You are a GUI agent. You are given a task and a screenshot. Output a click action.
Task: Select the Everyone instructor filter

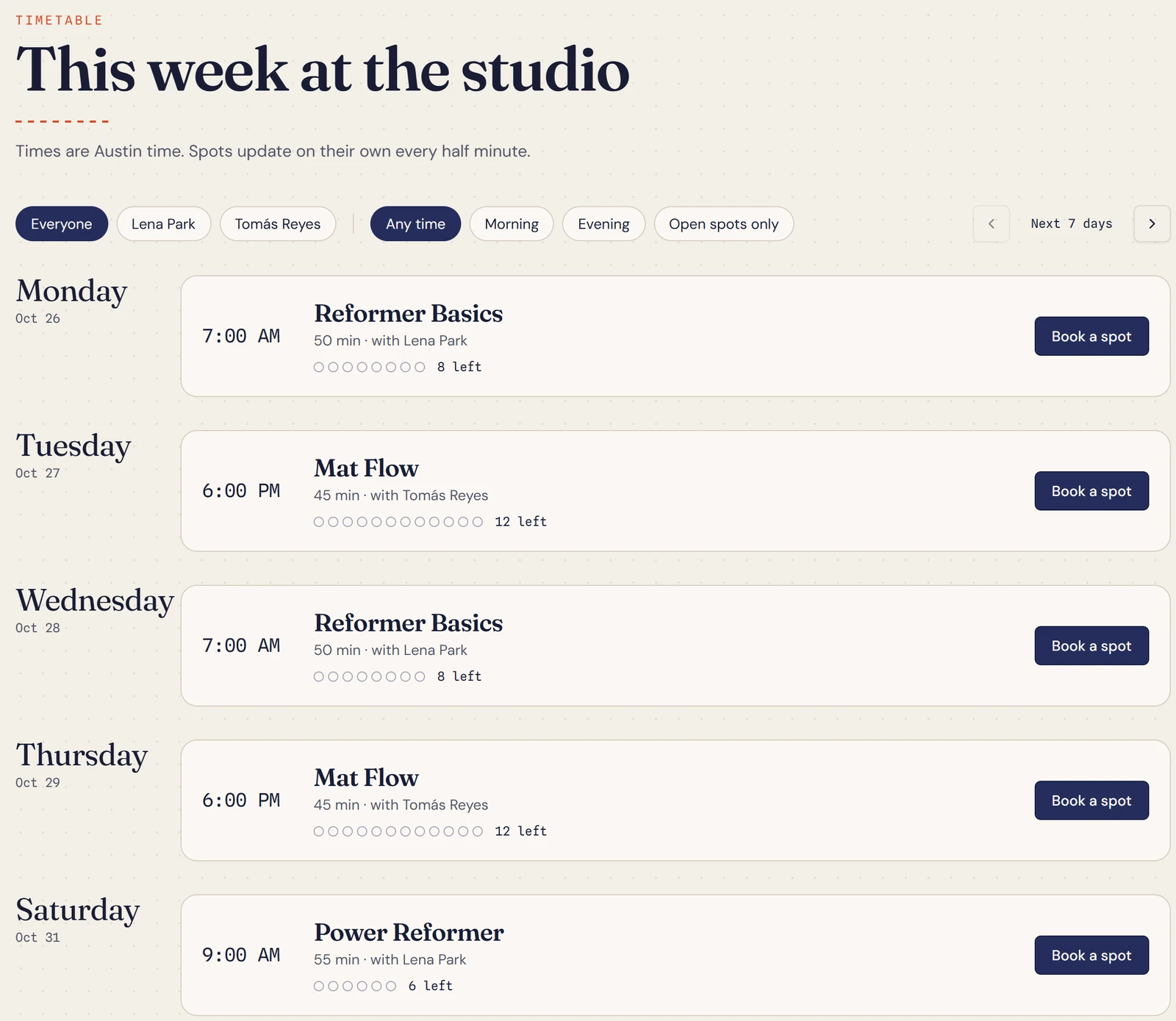point(62,223)
